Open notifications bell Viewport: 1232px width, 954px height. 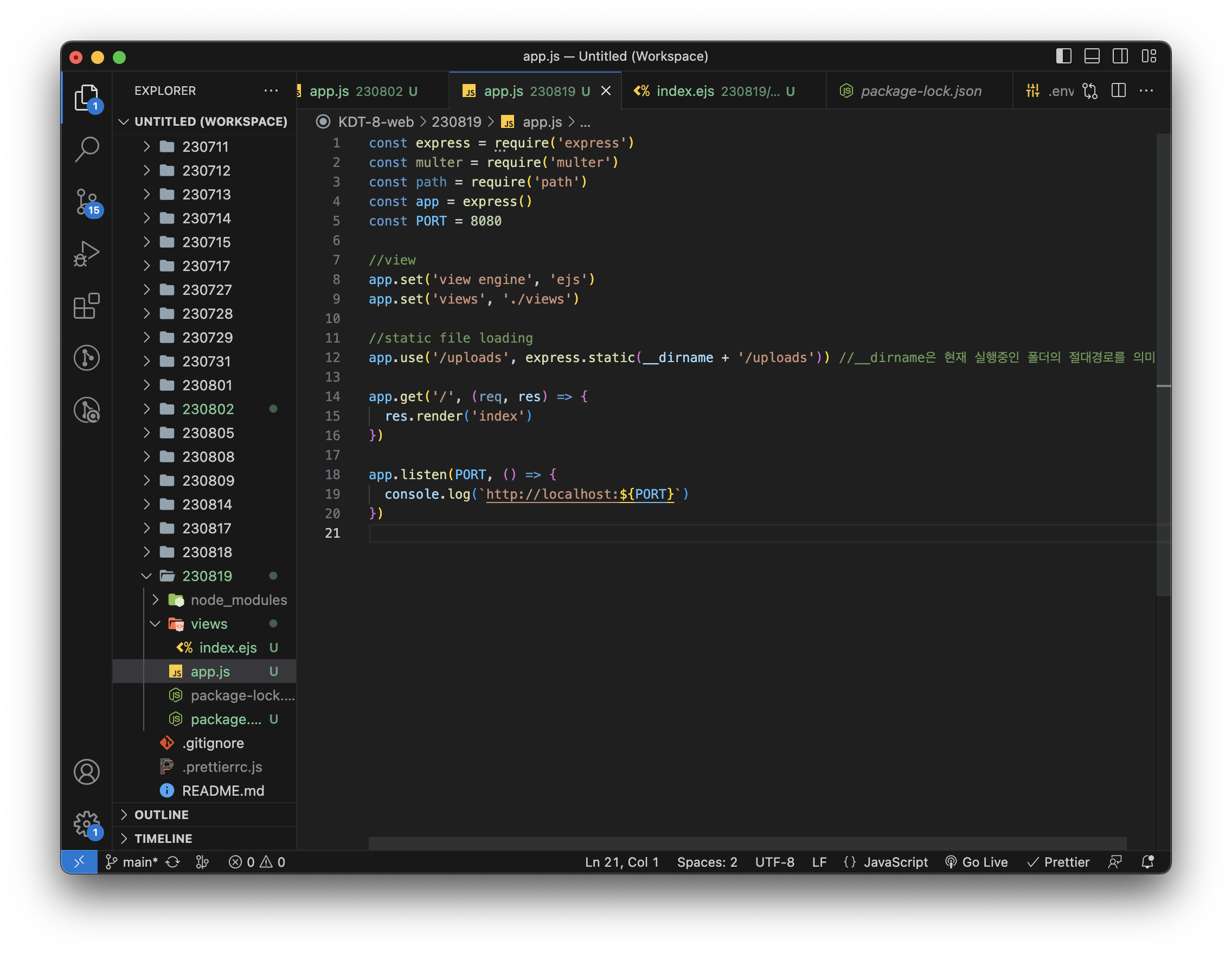tap(1147, 862)
